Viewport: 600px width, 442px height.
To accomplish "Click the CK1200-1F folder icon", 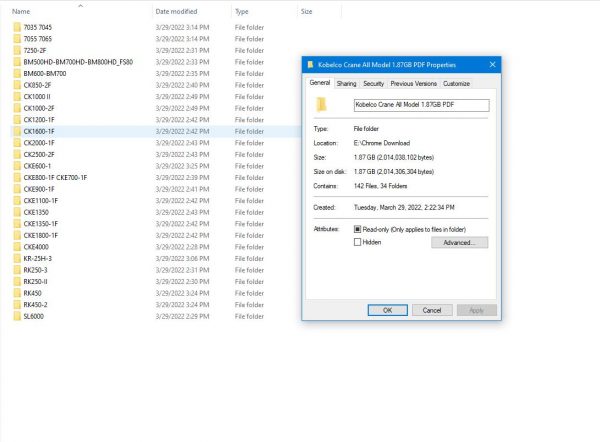I will [17, 120].
